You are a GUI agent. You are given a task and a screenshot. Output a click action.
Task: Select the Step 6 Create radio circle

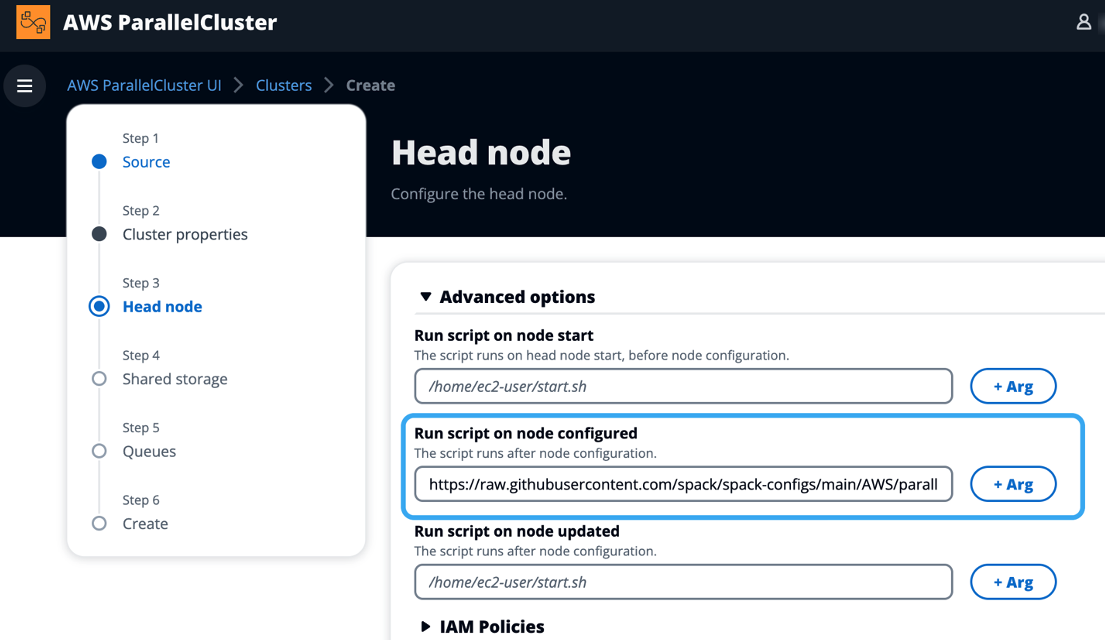point(98,523)
